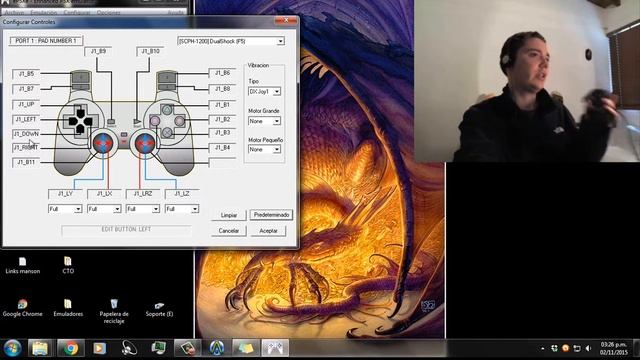Click the empty field below J1_B4
Viewport: 640px width, 360px height.
click(222, 162)
